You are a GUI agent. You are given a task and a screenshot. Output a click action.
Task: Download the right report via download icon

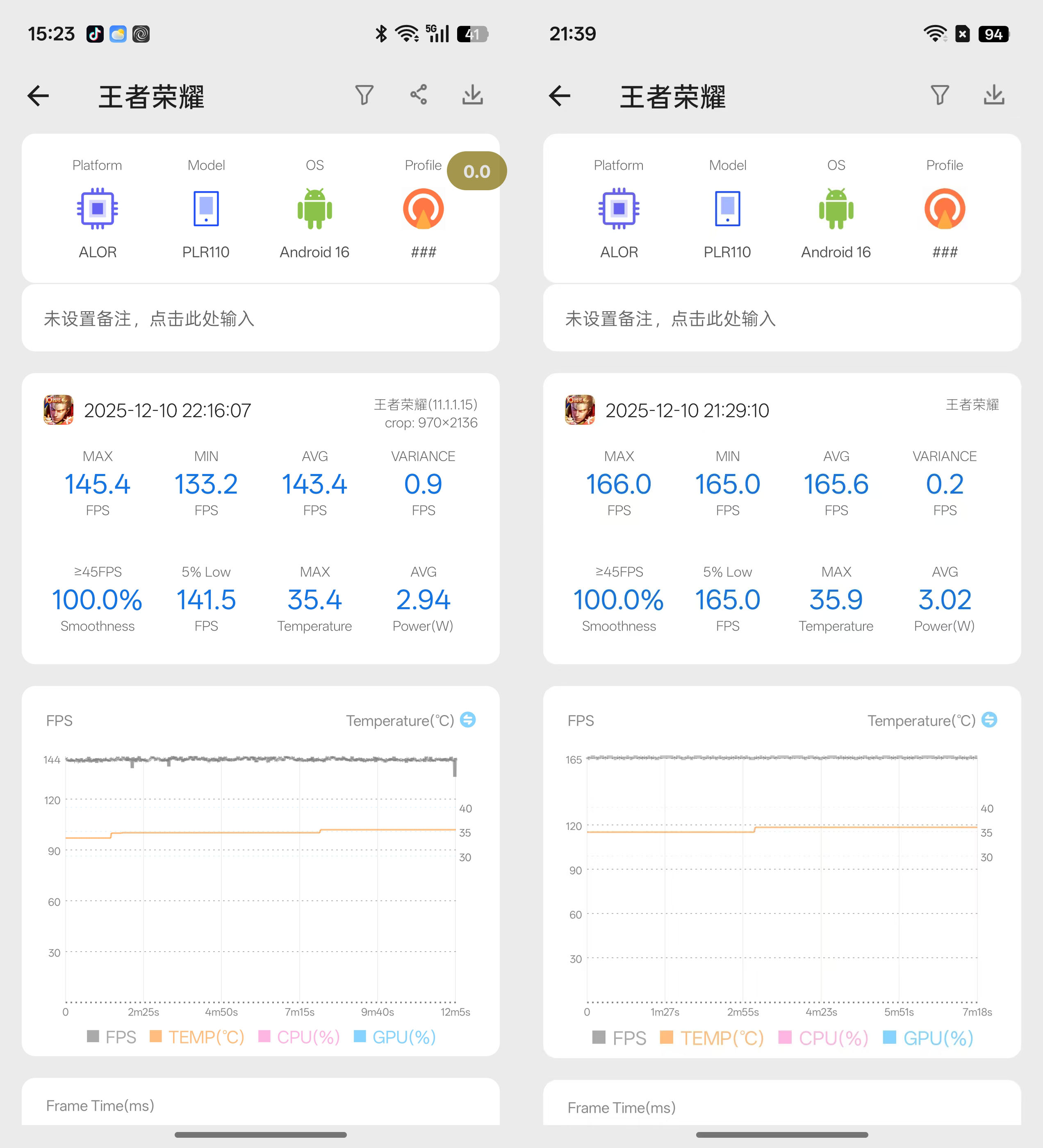pos(994,95)
